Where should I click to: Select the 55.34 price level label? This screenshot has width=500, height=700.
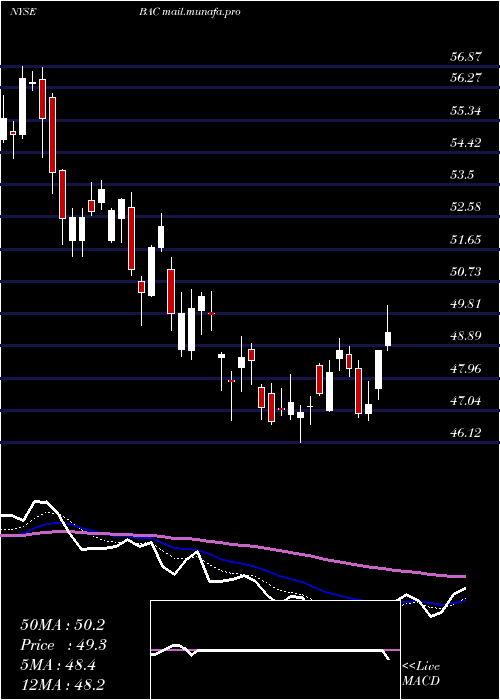click(x=465, y=110)
